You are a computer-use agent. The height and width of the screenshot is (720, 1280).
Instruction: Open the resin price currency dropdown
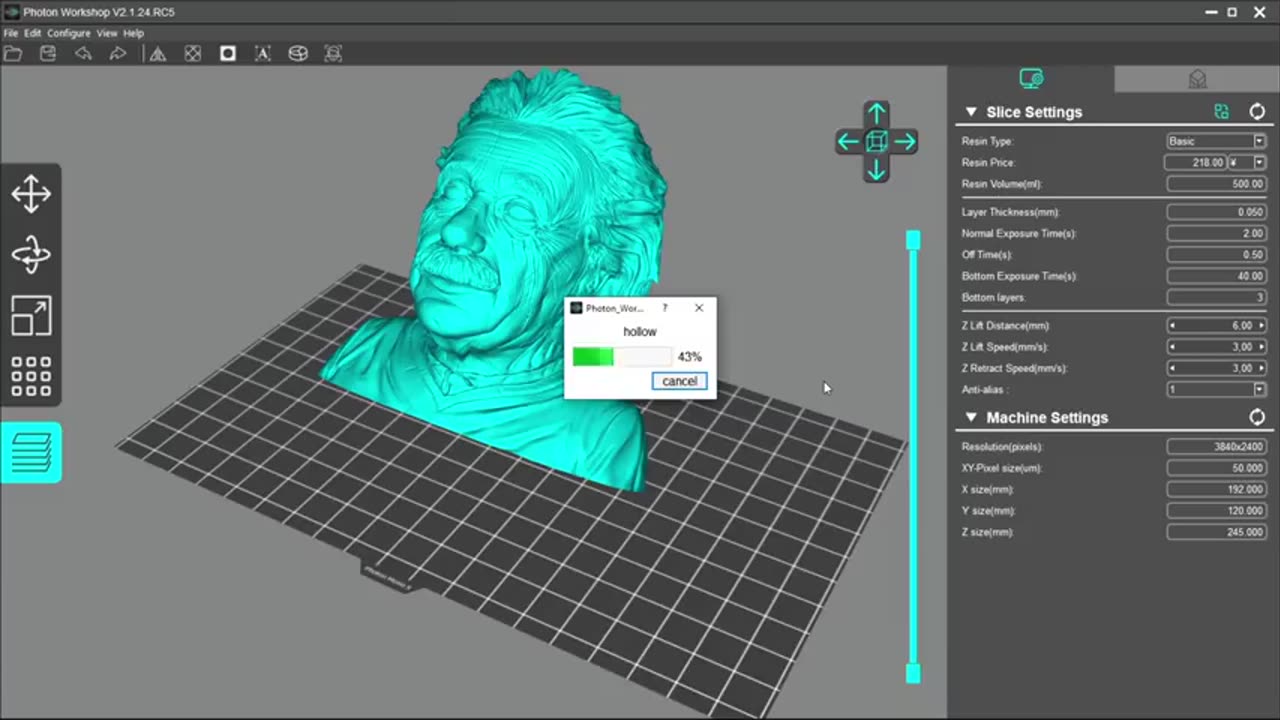coord(1259,162)
